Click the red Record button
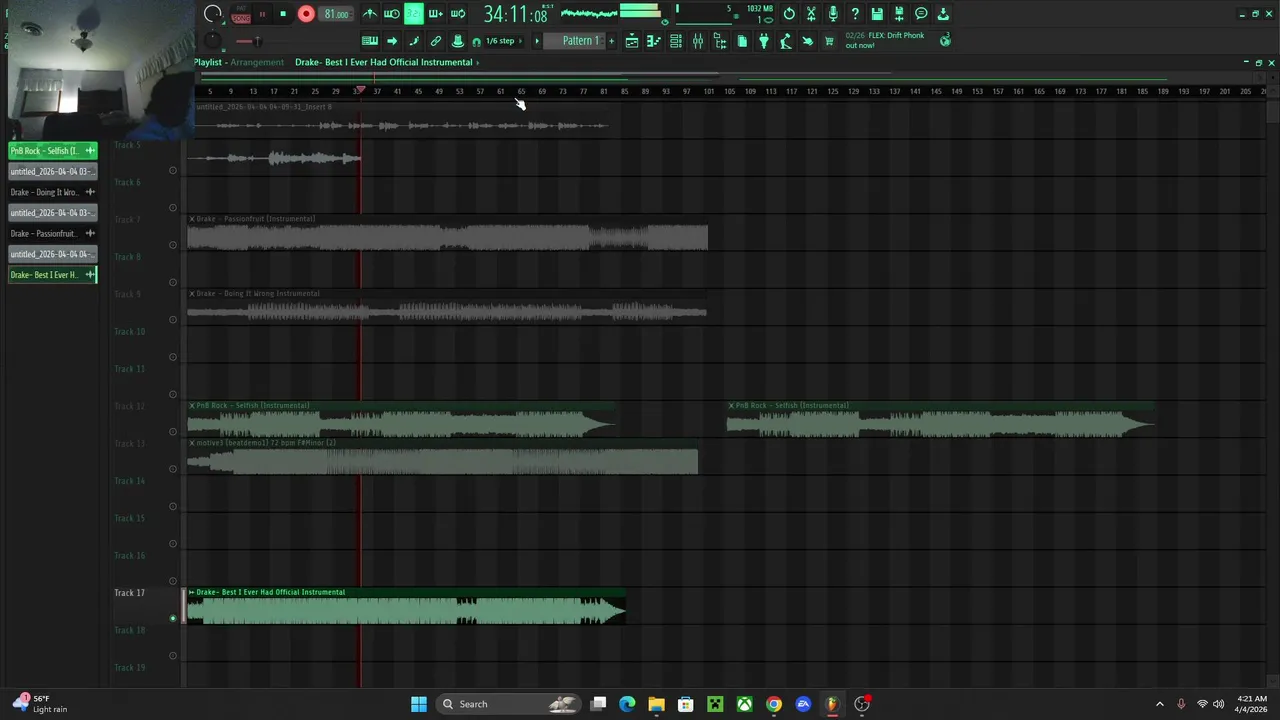The image size is (1280, 720). click(306, 14)
